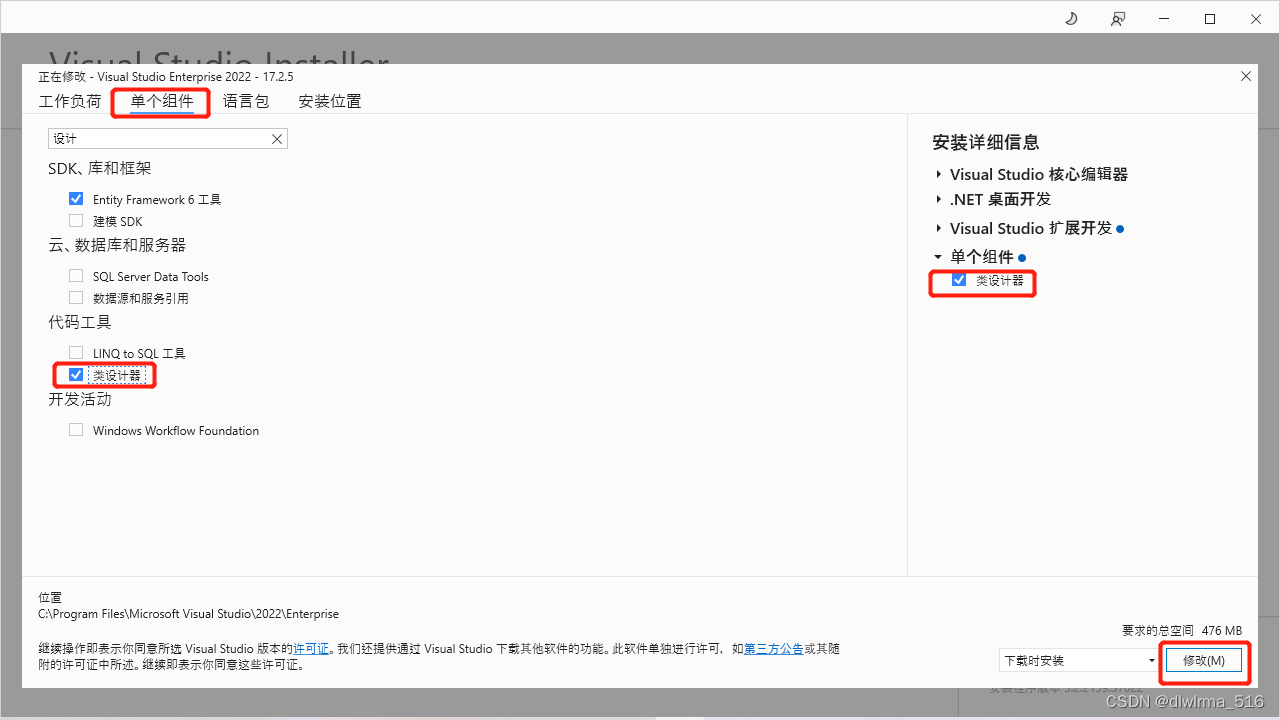The height and width of the screenshot is (720, 1280).
Task: Enable SQL Server Data Tools
Action: tap(76, 275)
